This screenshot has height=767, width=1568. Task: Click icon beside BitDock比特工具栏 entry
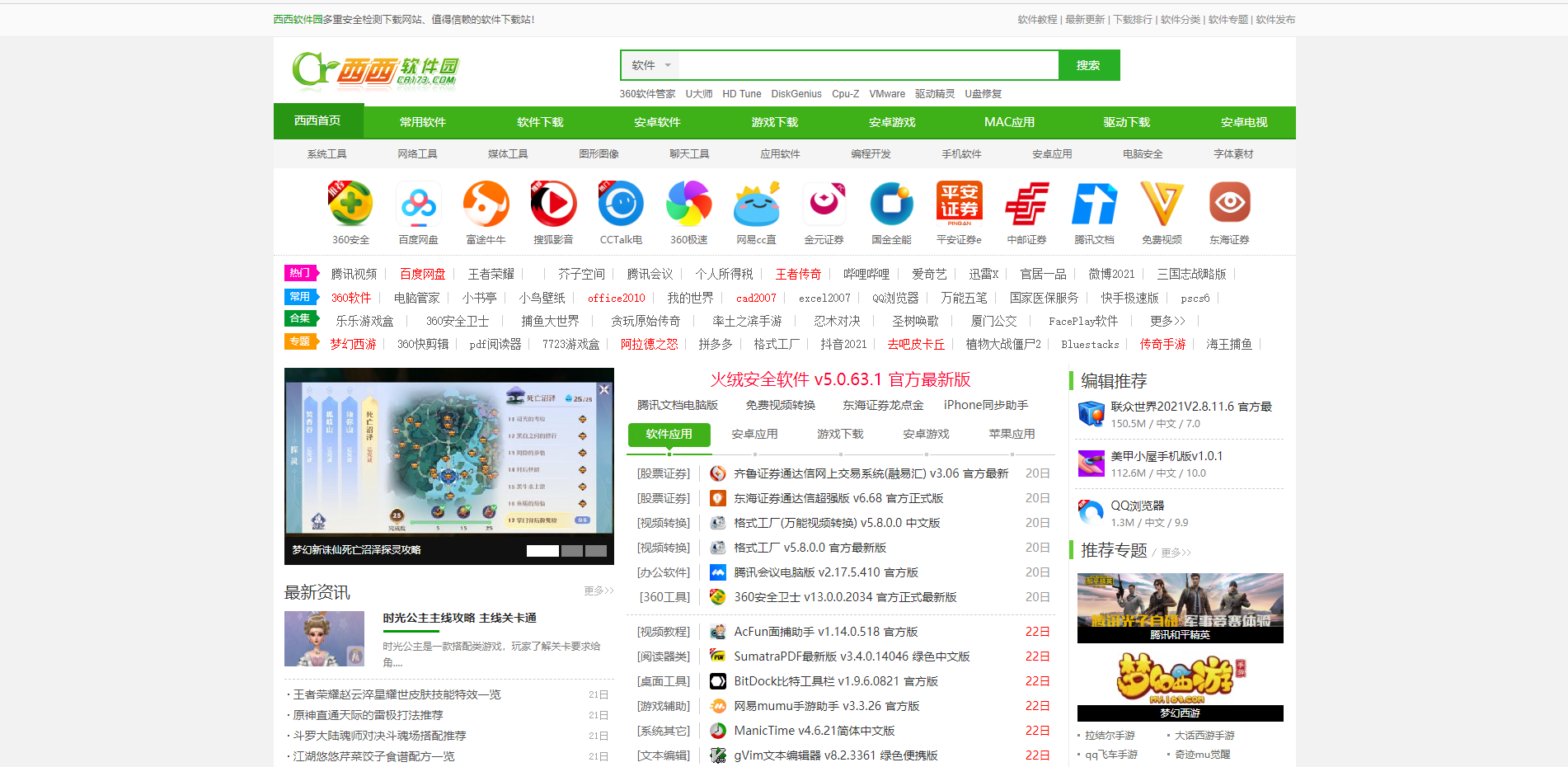click(x=718, y=681)
